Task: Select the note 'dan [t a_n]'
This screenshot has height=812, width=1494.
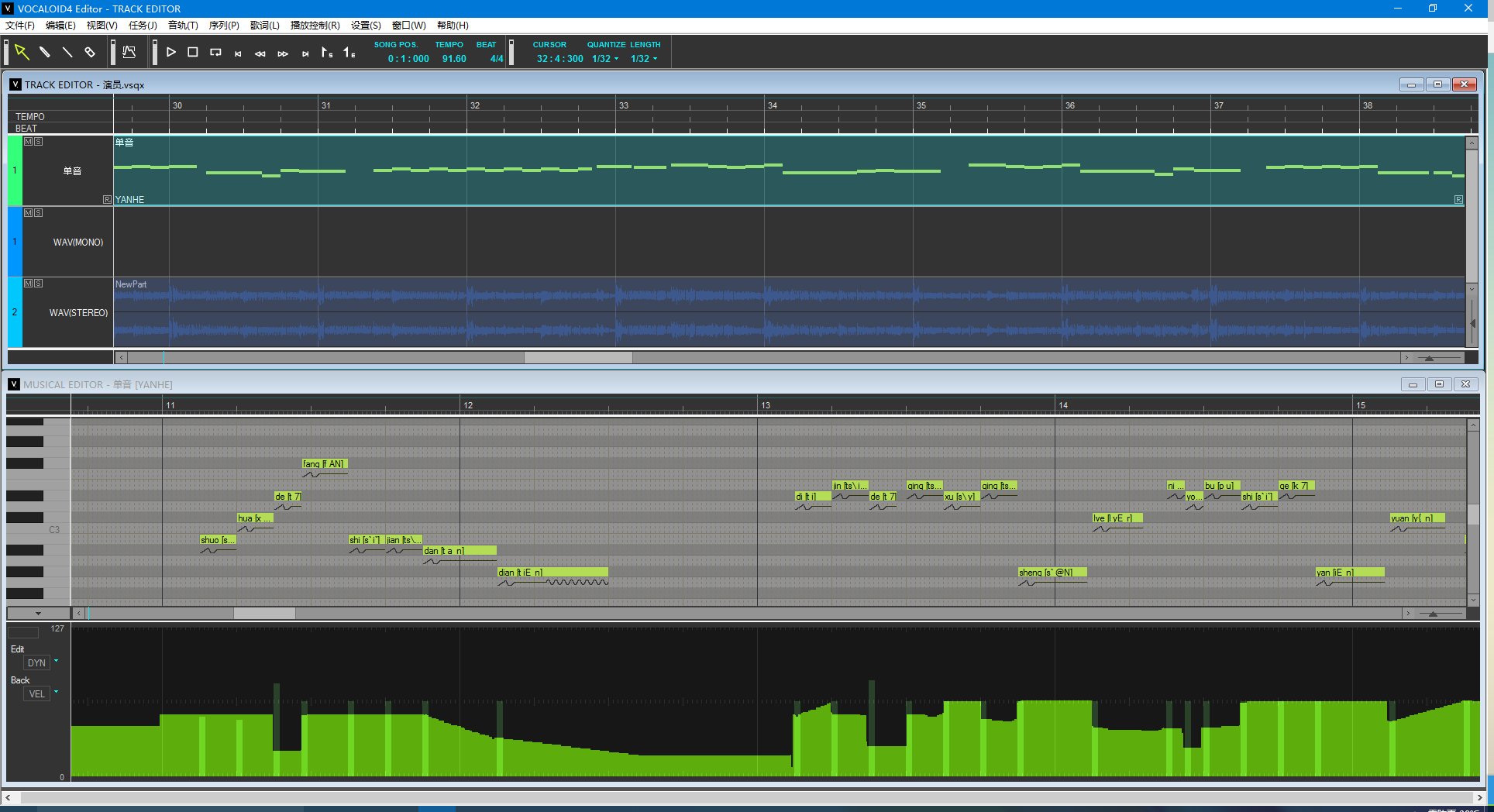Action: 460,551
